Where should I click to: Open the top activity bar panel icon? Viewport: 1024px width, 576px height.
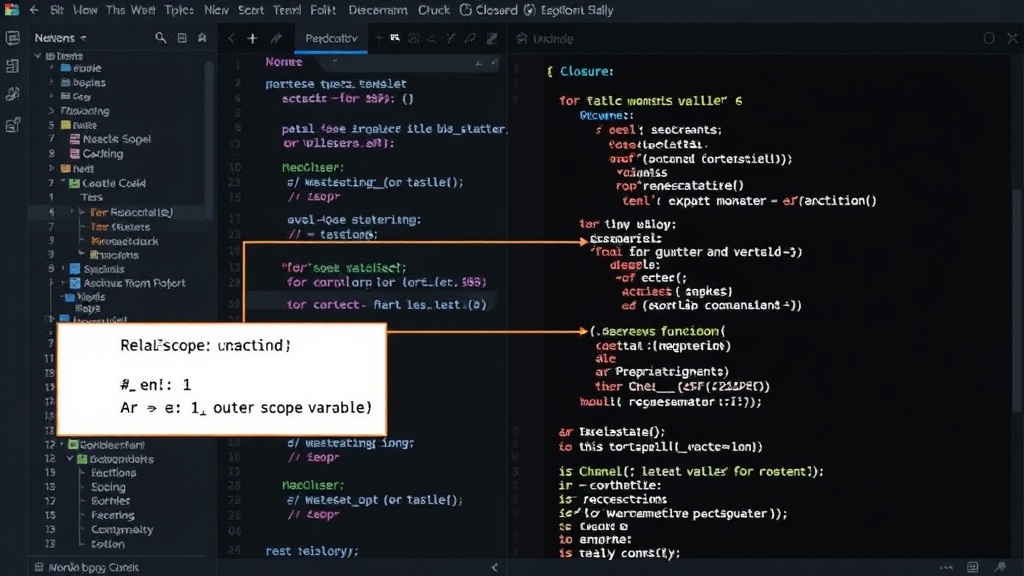tap(12, 38)
